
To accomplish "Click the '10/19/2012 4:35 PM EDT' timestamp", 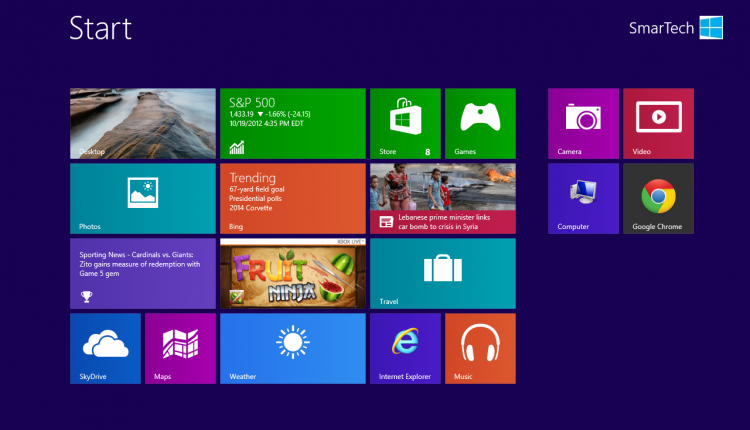I will click(x=266, y=123).
